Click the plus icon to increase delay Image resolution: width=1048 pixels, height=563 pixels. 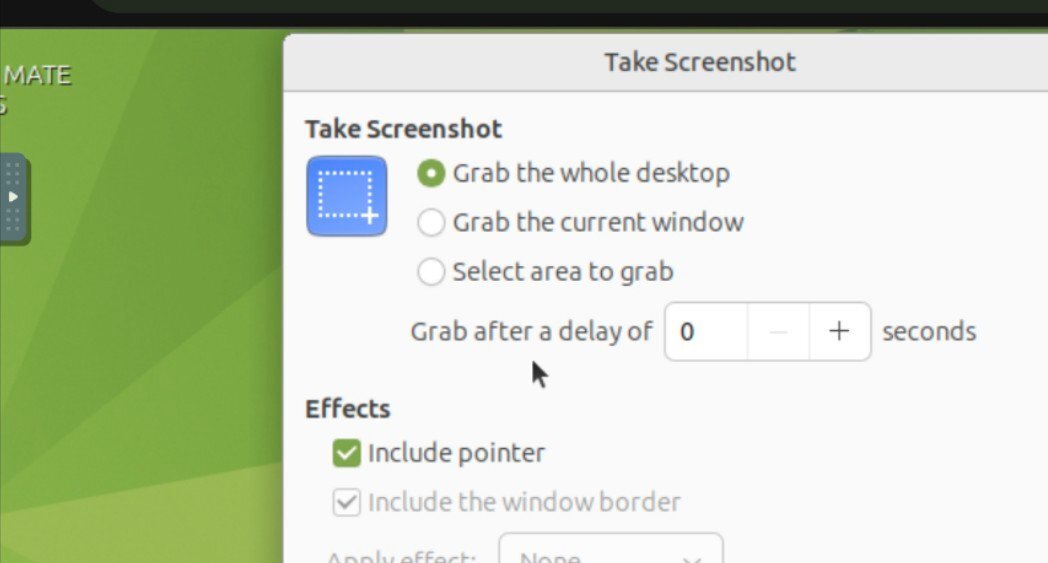coord(839,331)
